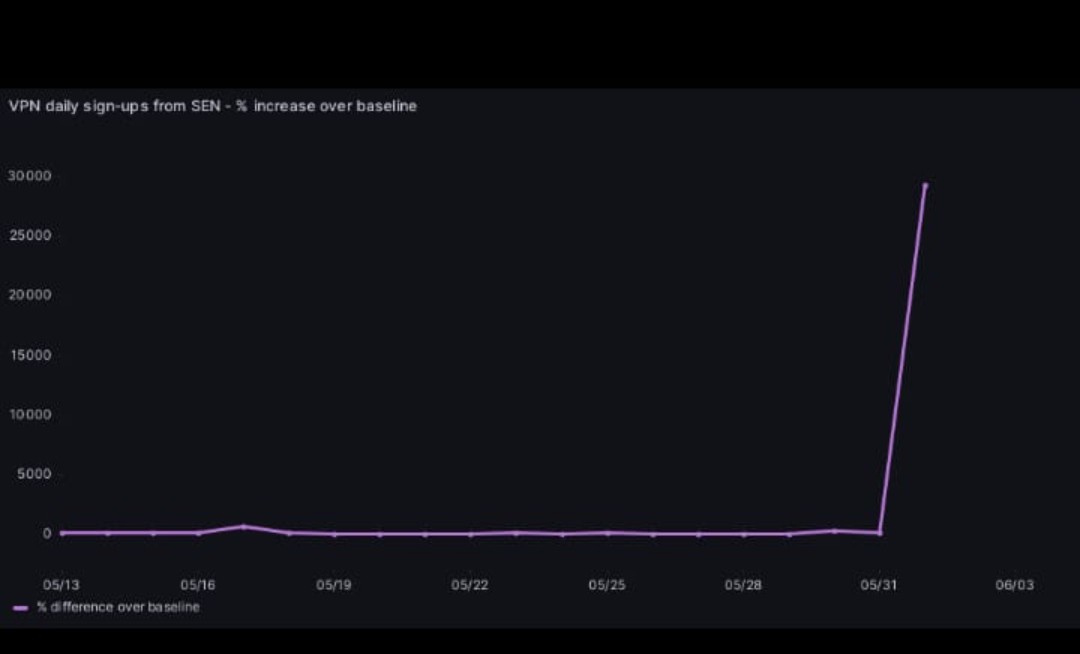The width and height of the screenshot is (1080, 654).
Task: Select the 05/28 date tick label
Action: point(742,585)
